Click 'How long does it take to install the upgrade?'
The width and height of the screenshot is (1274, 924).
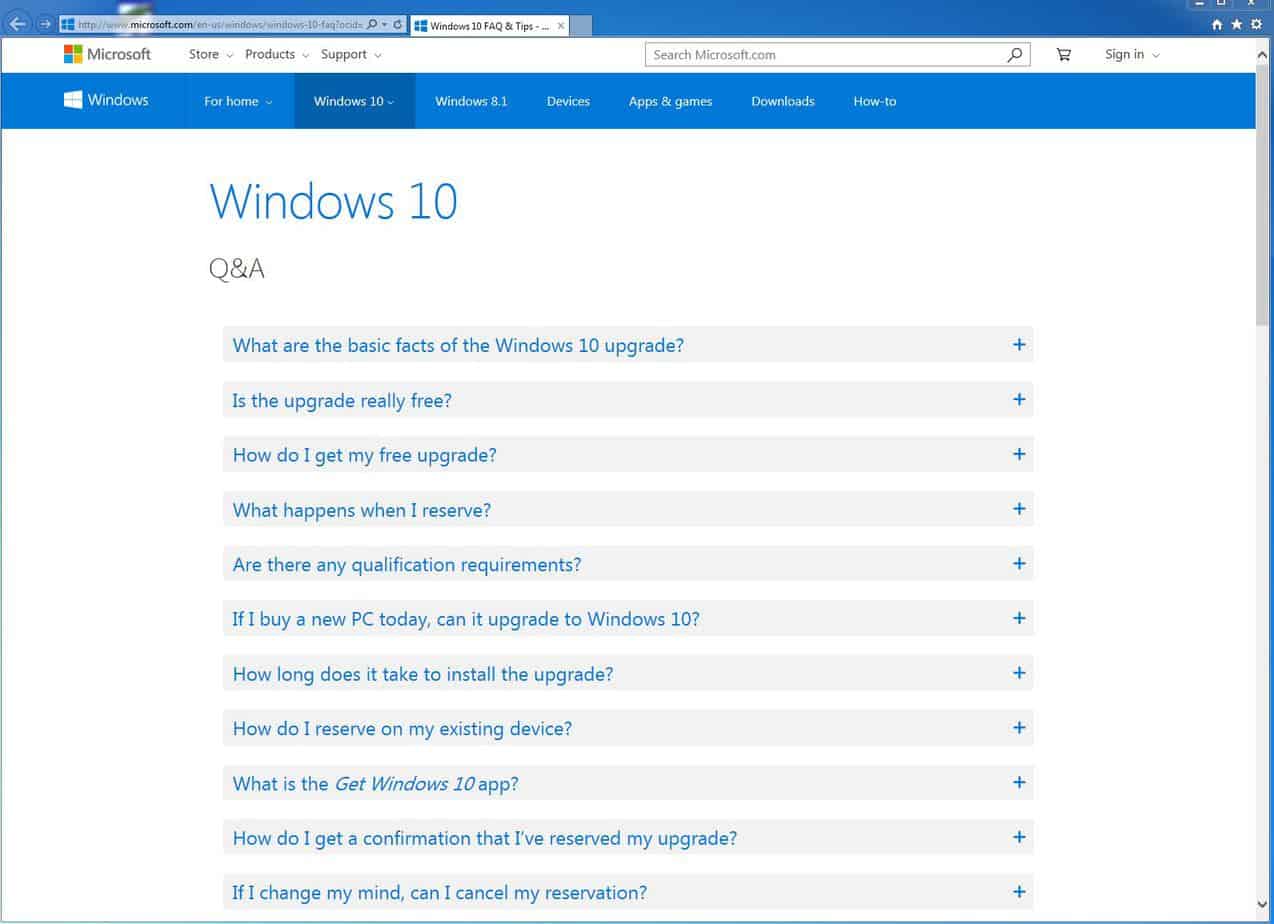[x=423, y=674]
